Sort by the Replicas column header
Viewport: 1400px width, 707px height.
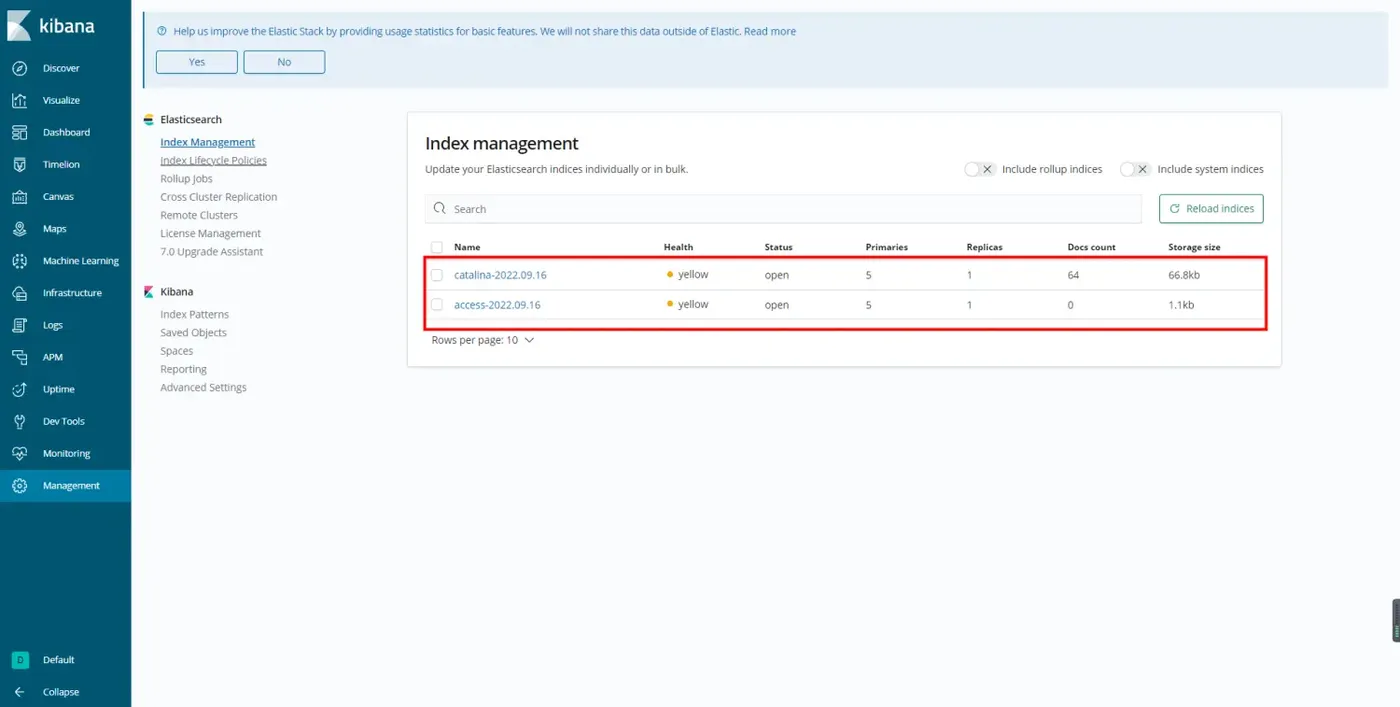[x=985, y=247]
